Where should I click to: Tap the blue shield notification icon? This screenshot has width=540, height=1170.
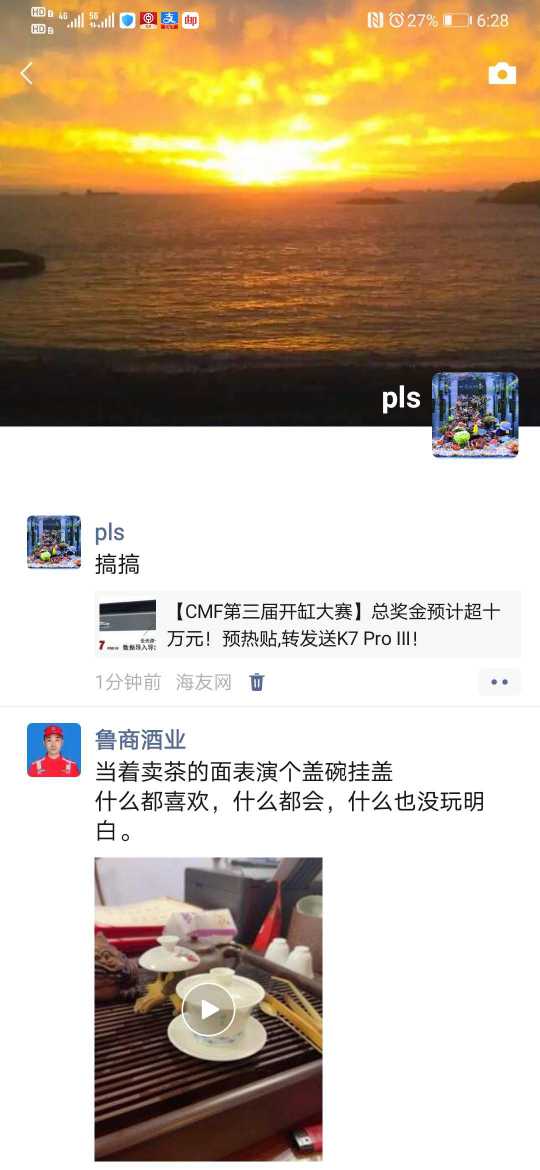(x=128, y=20)
